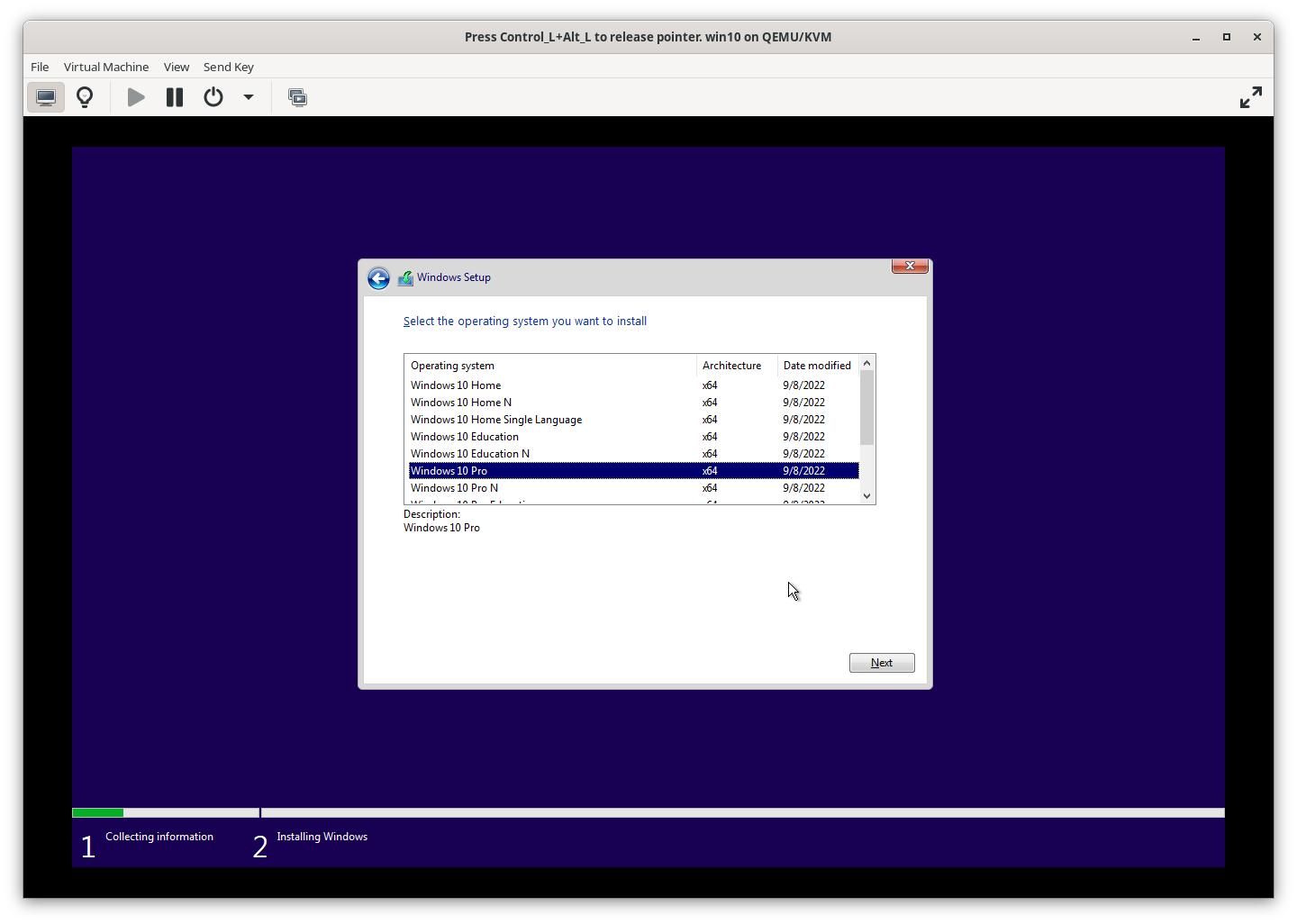The height and width of the screenshot is (924, 1297).
Task: Power on the virtual machine play button
Action: click(136, 97)
